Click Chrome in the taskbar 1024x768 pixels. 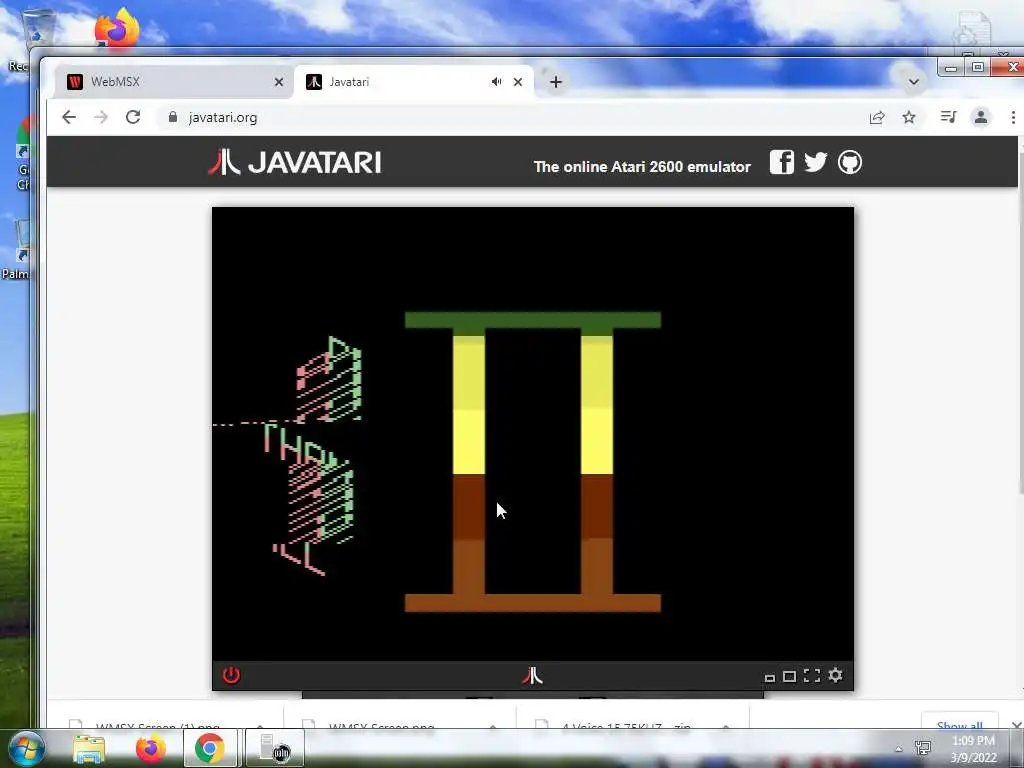pos(209,748)
